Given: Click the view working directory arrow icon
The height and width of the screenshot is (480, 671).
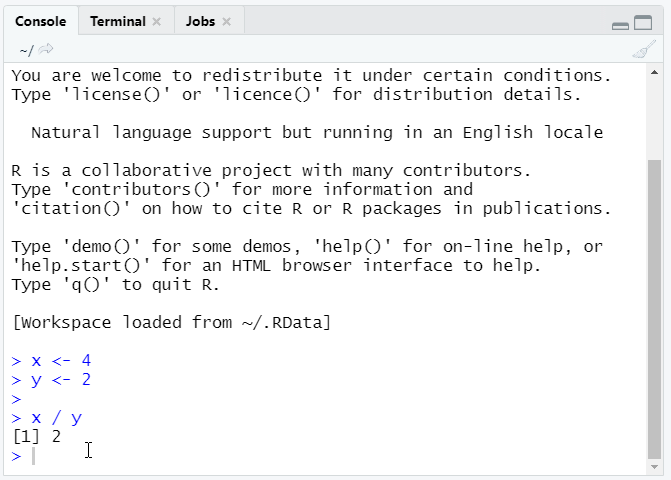Looking at the screenshot, I should pos(46,50).
